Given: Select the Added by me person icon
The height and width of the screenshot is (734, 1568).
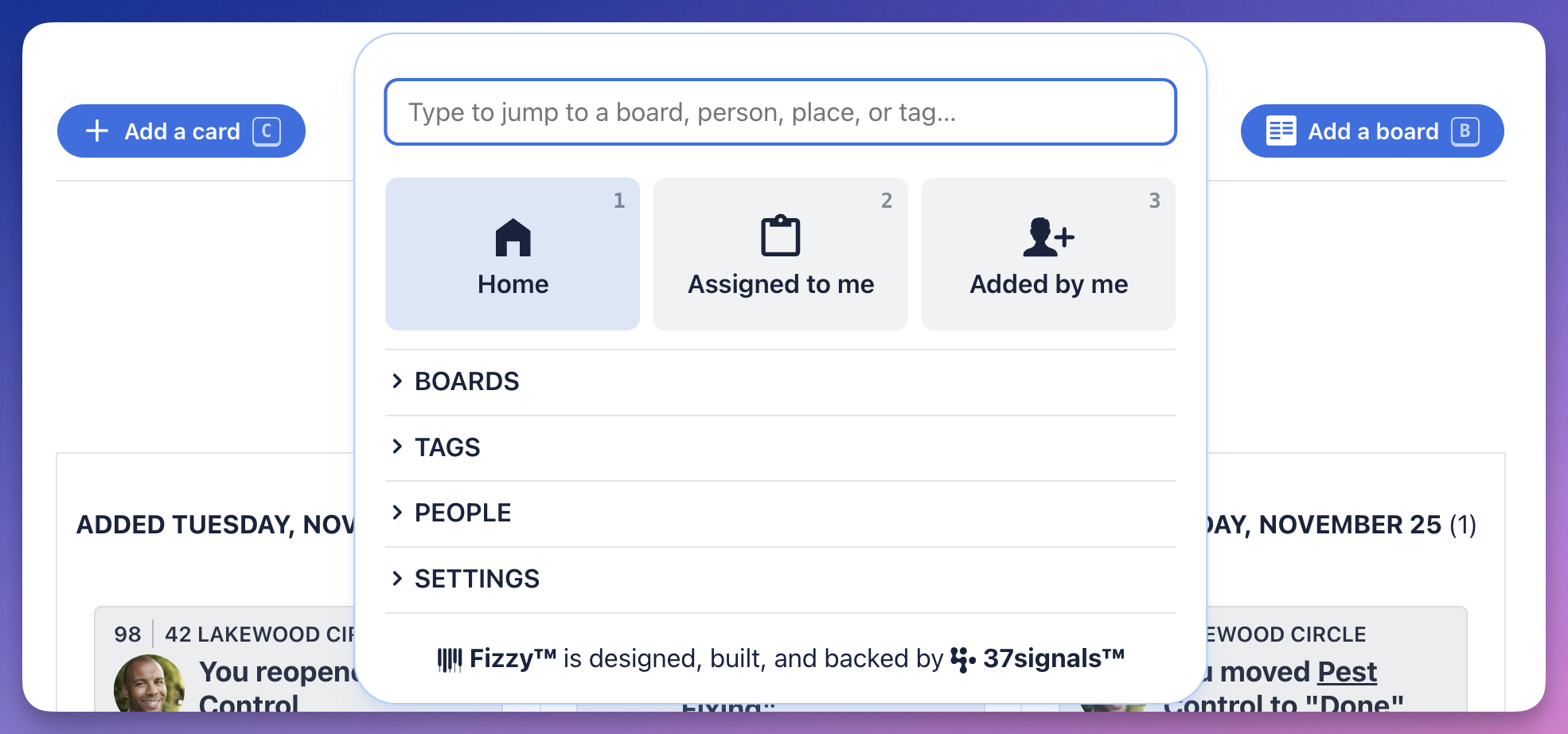Looking at the screenshot, I should 1047,236.
